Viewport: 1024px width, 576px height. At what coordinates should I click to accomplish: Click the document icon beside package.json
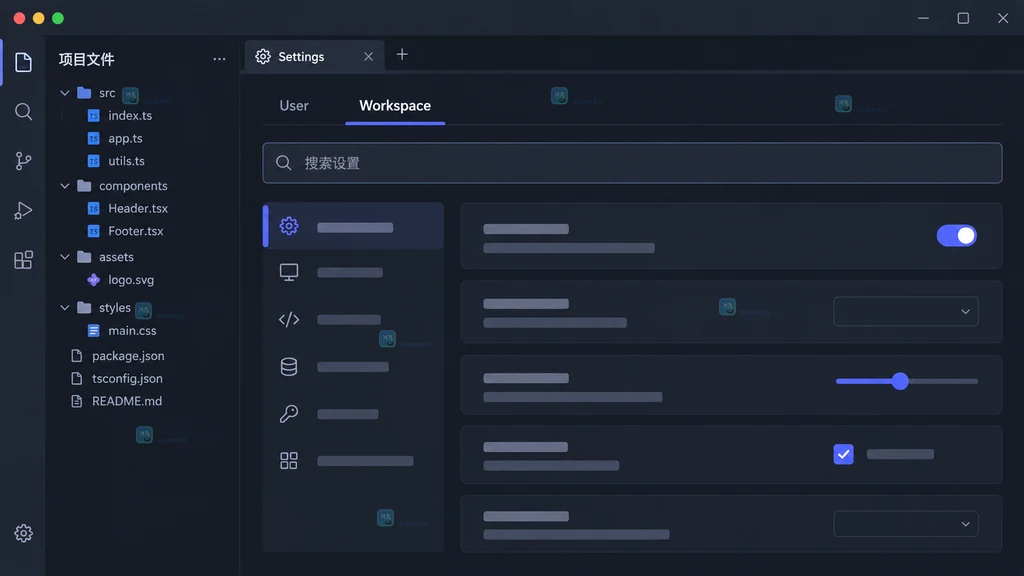pos(76,356)
